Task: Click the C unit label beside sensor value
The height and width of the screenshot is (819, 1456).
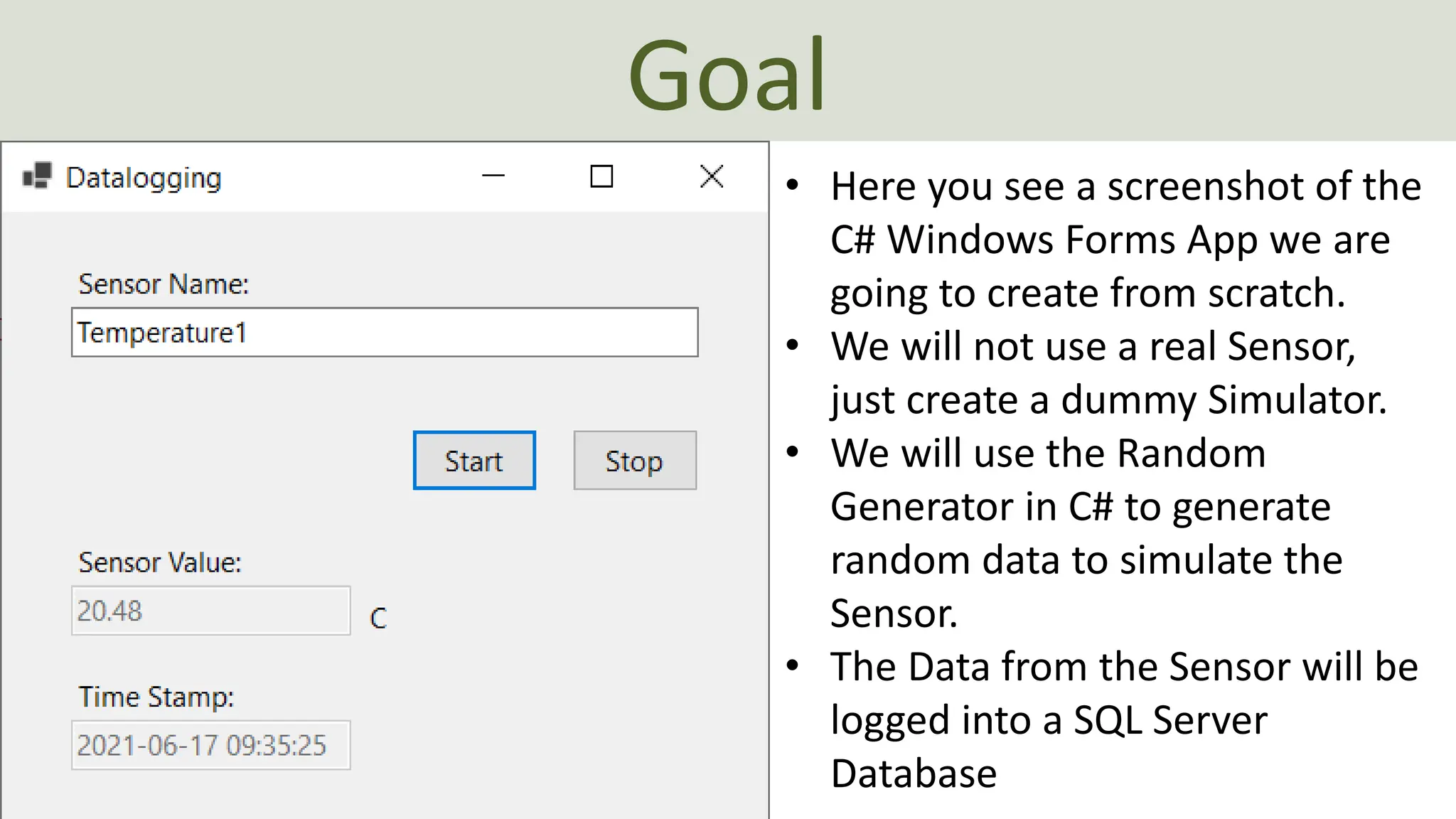Action: [378, 619]
